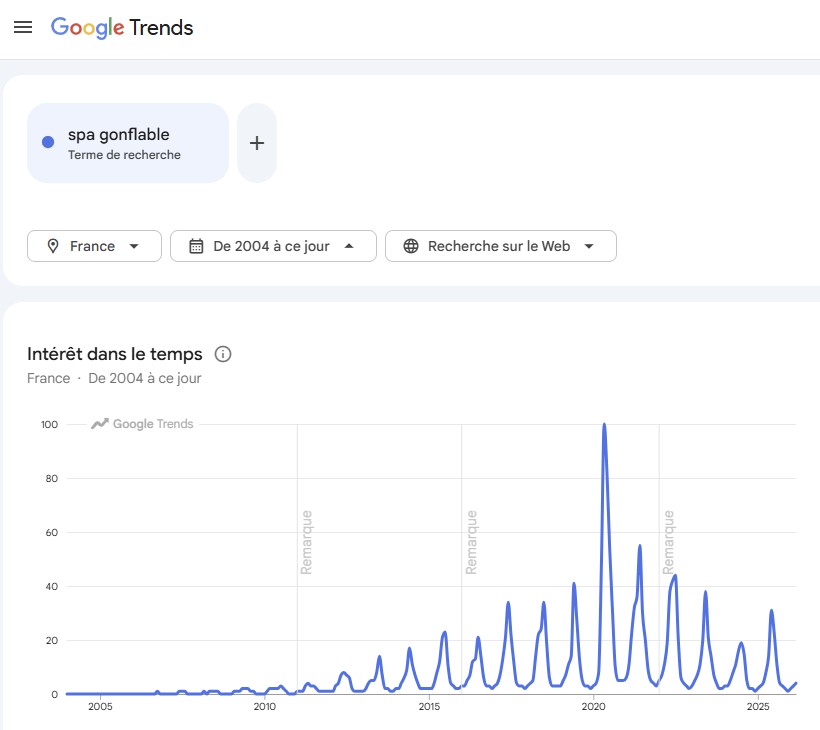Select the 'Recherche sur le Web' label
820x730 pixels.
[498, 246]
